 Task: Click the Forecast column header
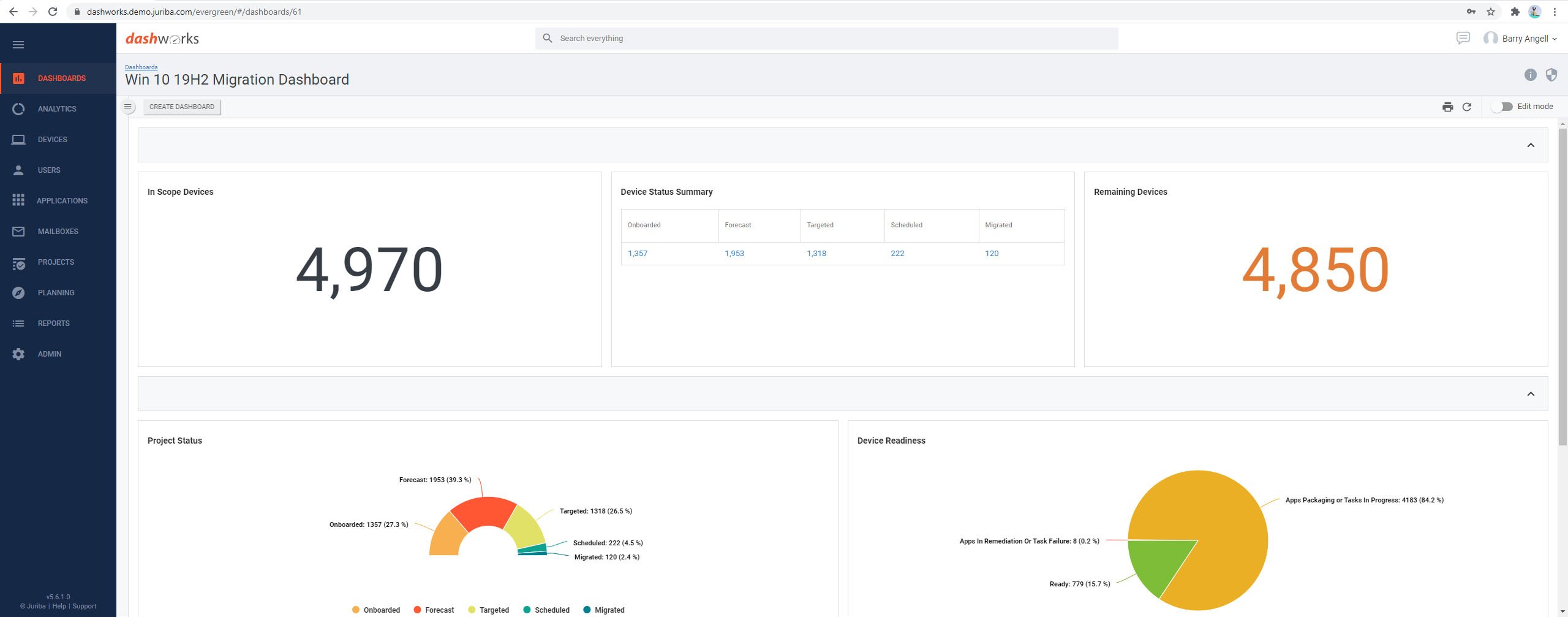point(759,225)
